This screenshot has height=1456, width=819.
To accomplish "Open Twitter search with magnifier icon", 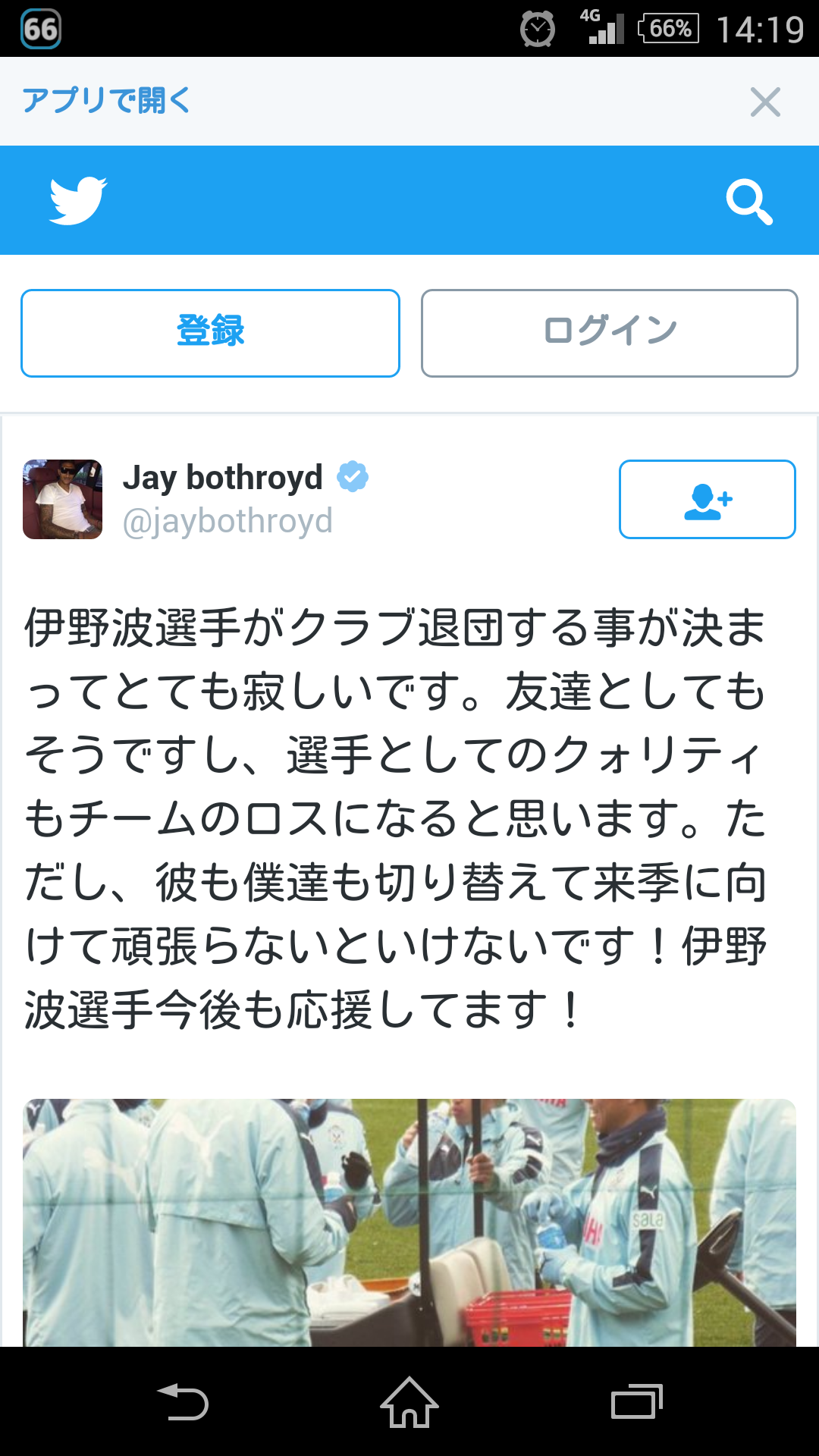I will (749, 202).
